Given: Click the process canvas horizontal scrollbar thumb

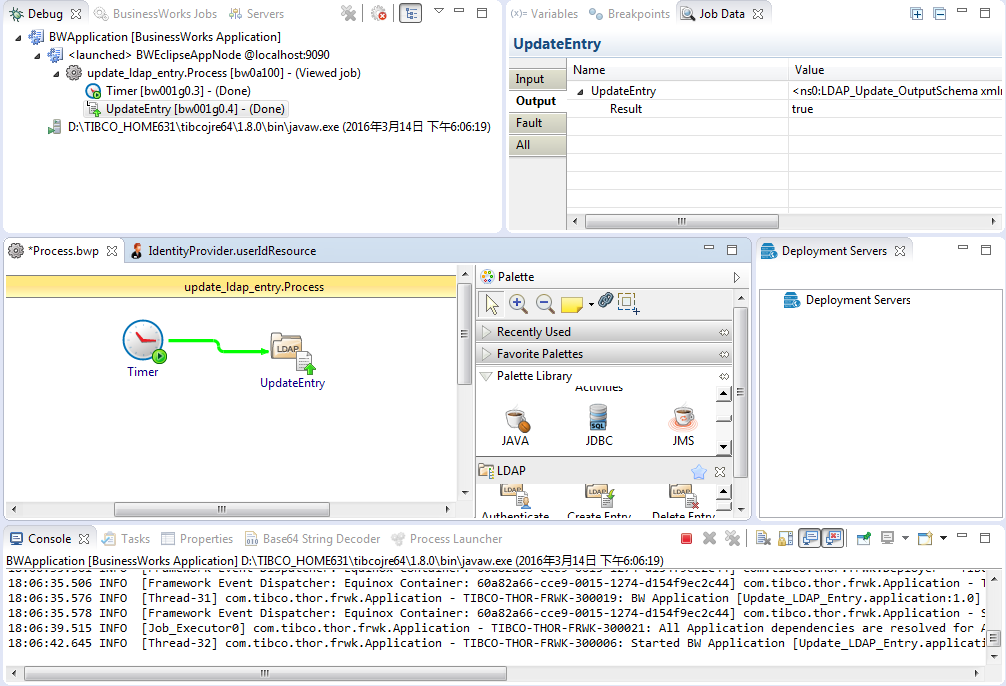Looking at the screenshot, I should coord(221,510).
